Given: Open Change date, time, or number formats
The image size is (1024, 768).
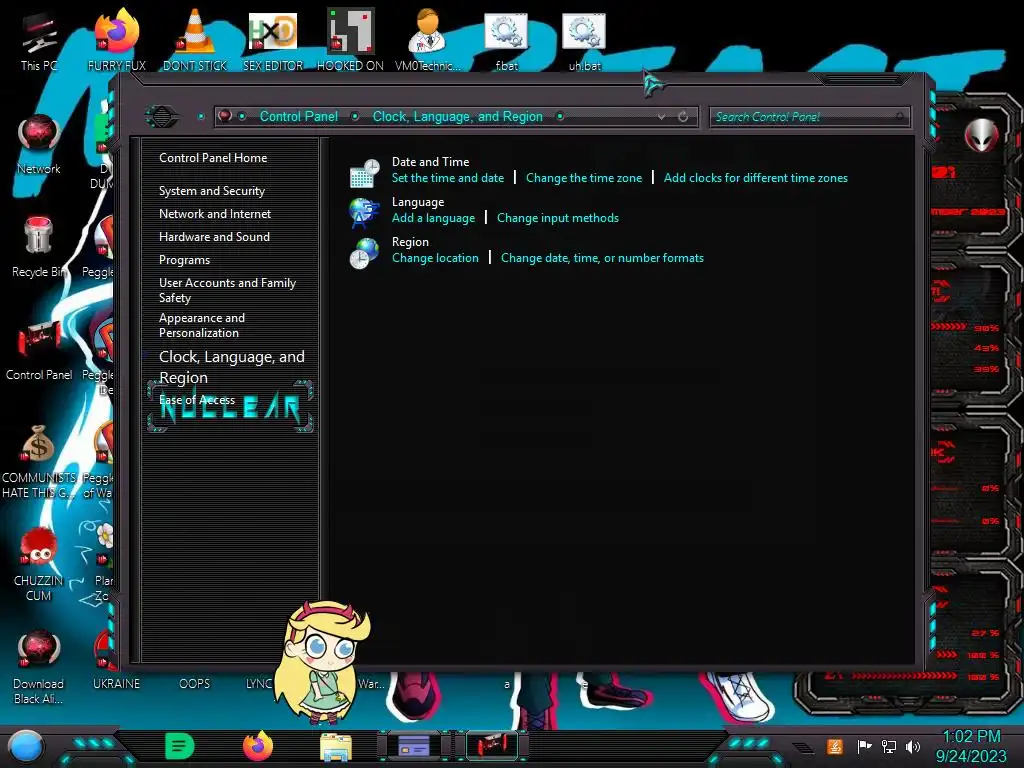Looking at the screenshot, I should click(x=602, y=258).
